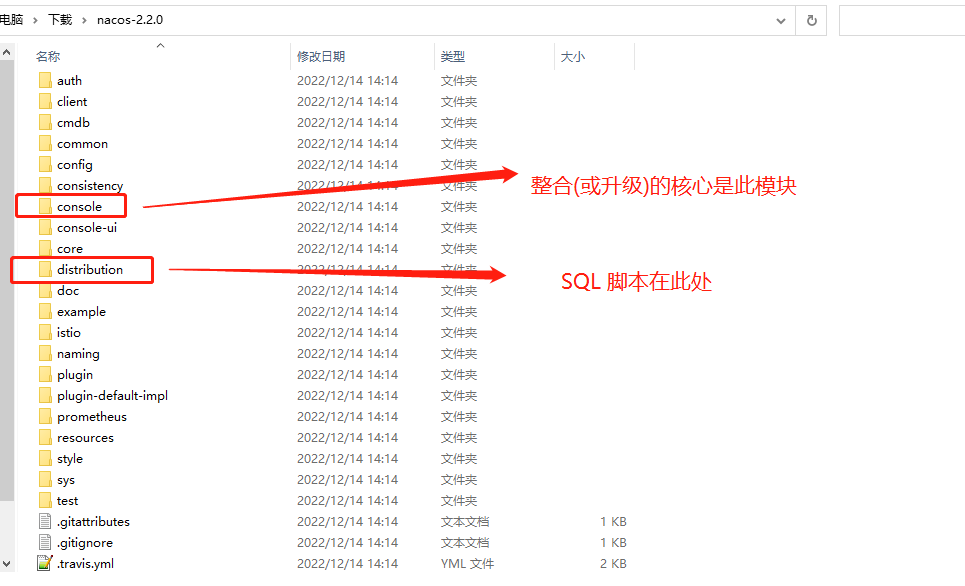Click the .travis.yml file icon
965x586 pixels.
click(x=45, y=563)
